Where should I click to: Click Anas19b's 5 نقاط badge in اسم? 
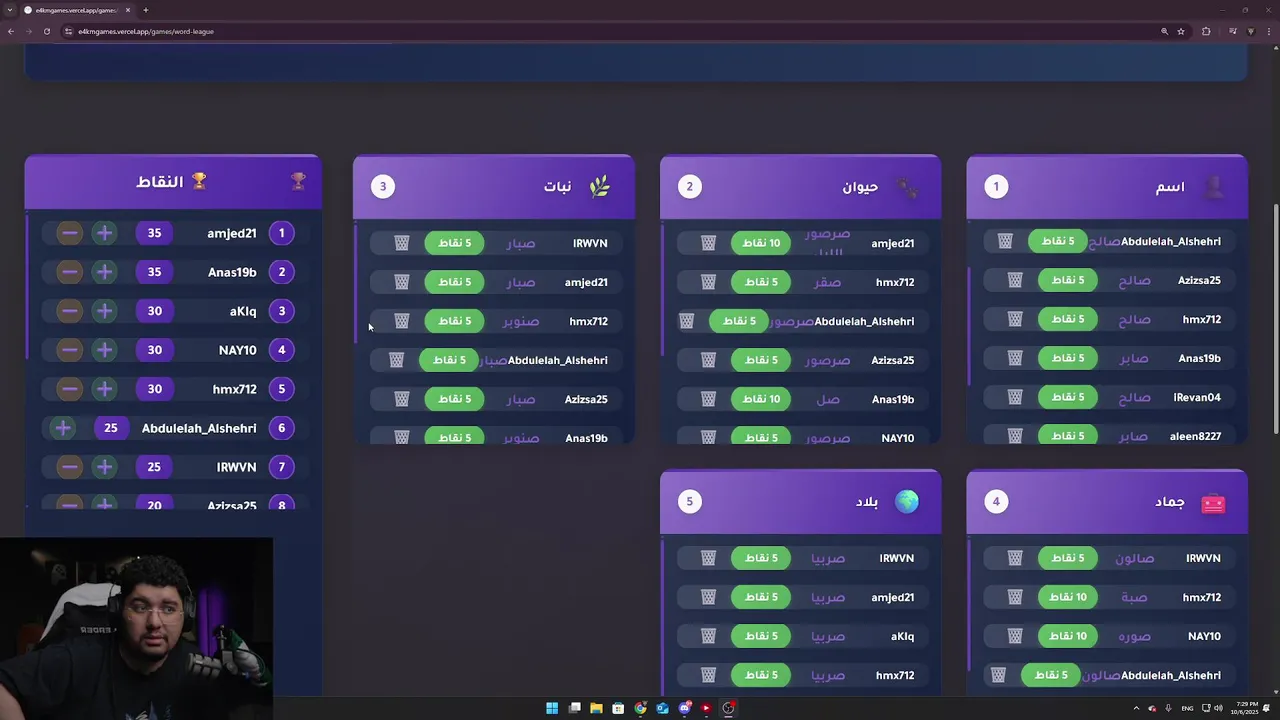1068,358
